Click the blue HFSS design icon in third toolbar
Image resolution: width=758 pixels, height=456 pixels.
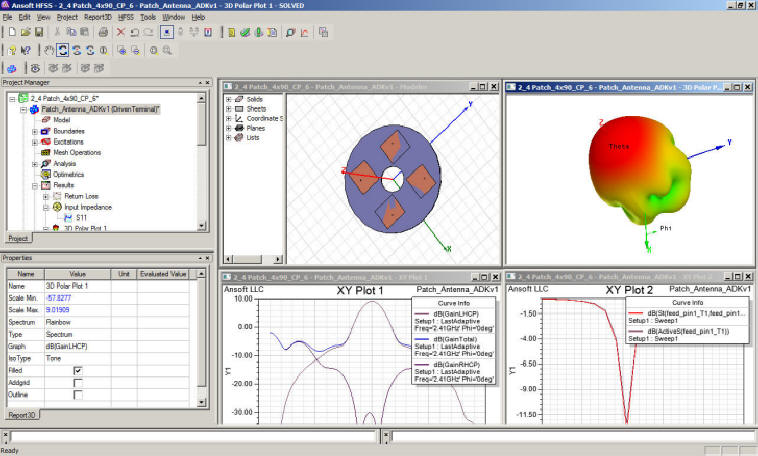(12, 68)
